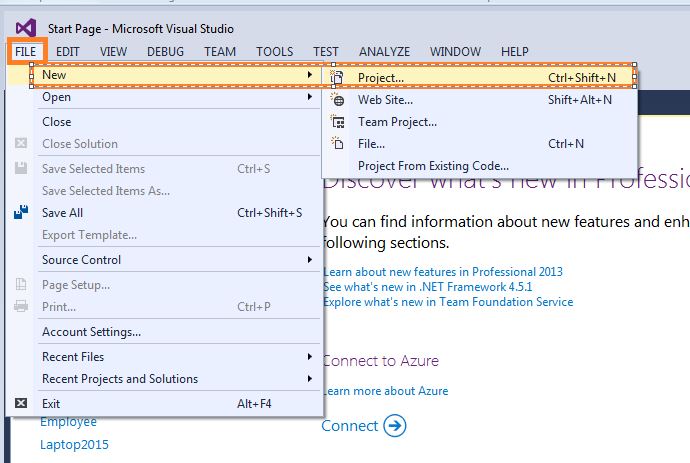Click the Connect to Azure heading

coord(381,361)
